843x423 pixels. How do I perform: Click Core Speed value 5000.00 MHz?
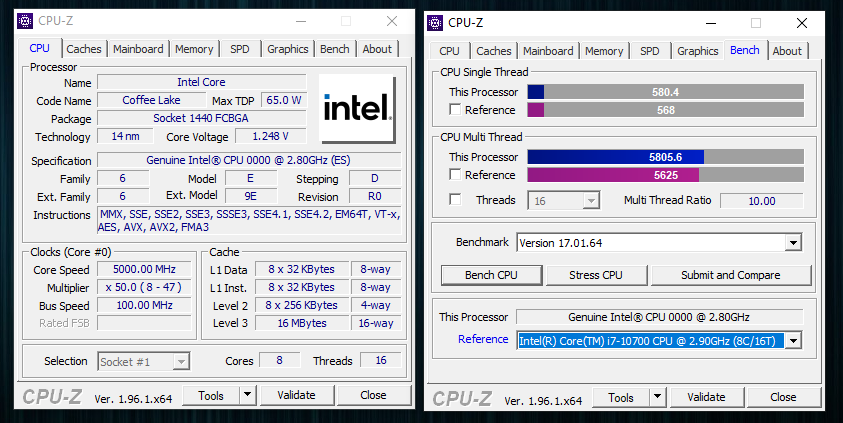coord(144,269)
